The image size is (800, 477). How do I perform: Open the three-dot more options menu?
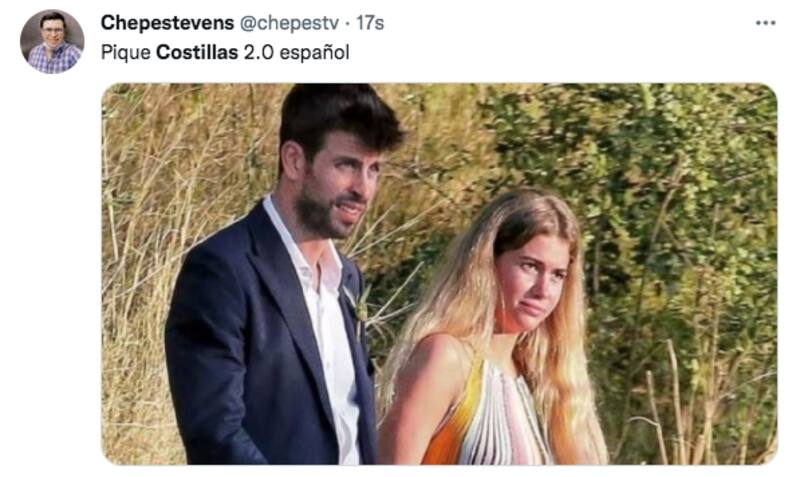click(765, 23)
